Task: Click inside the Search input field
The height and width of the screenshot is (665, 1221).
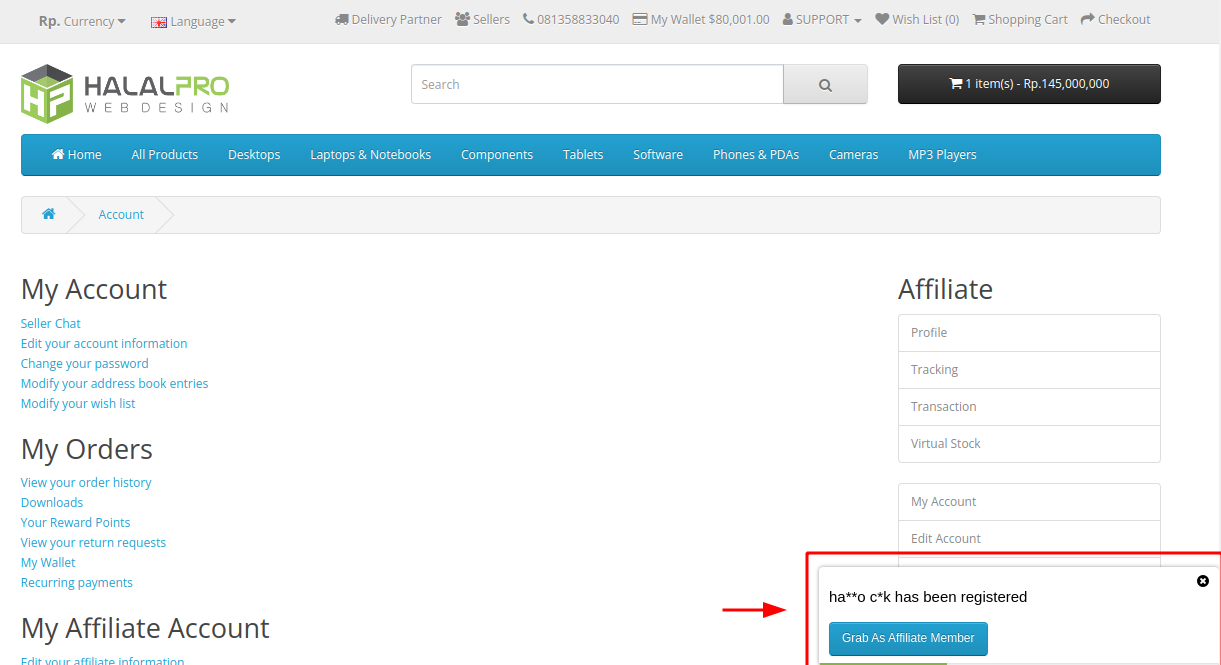Action: coord(597,84)
